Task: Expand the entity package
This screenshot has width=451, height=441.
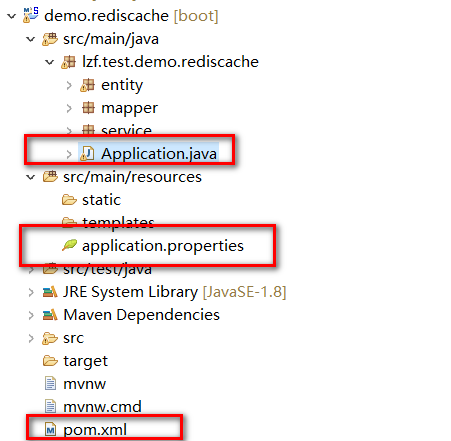Action: click(x=69, y=85)
